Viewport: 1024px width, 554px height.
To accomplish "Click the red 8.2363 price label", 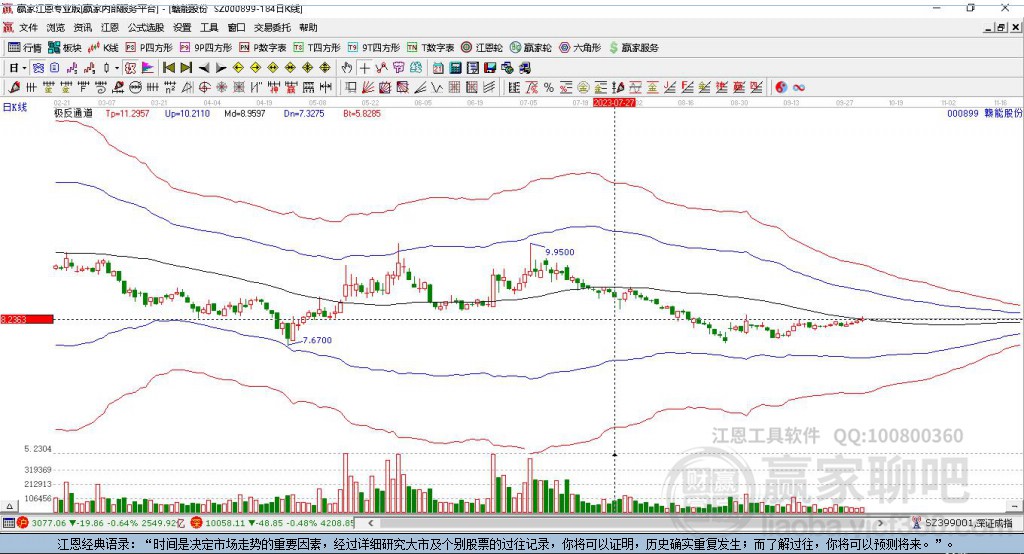I will point(26,319).
